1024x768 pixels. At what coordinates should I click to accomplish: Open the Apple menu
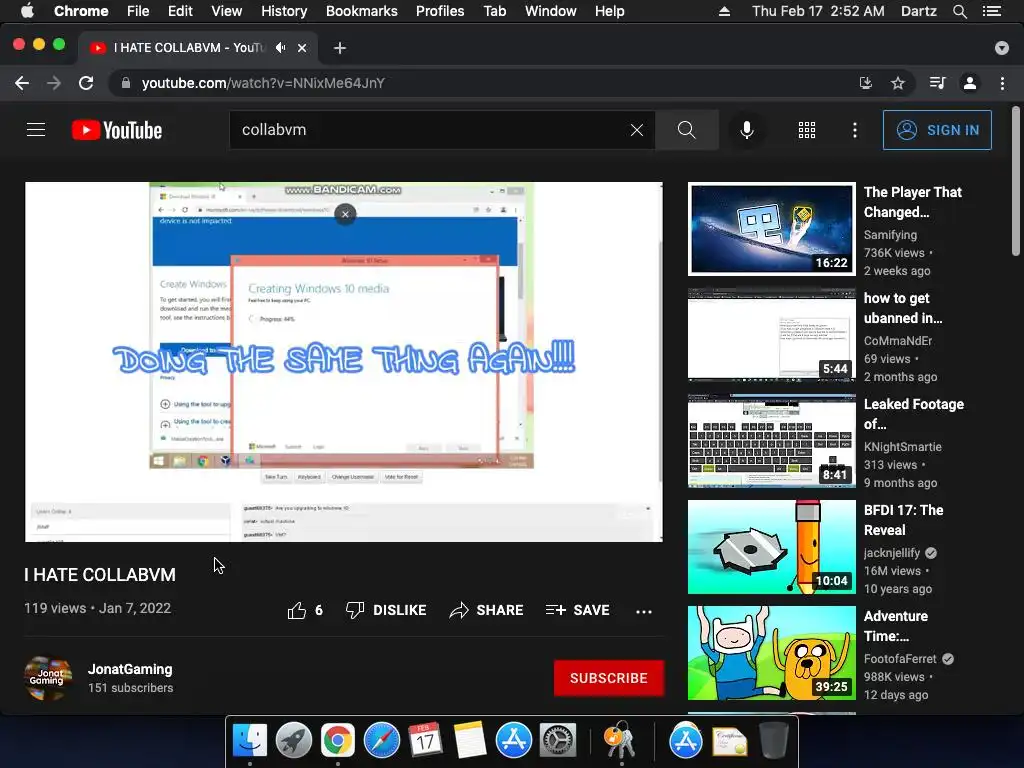click(x=27, y=11)
